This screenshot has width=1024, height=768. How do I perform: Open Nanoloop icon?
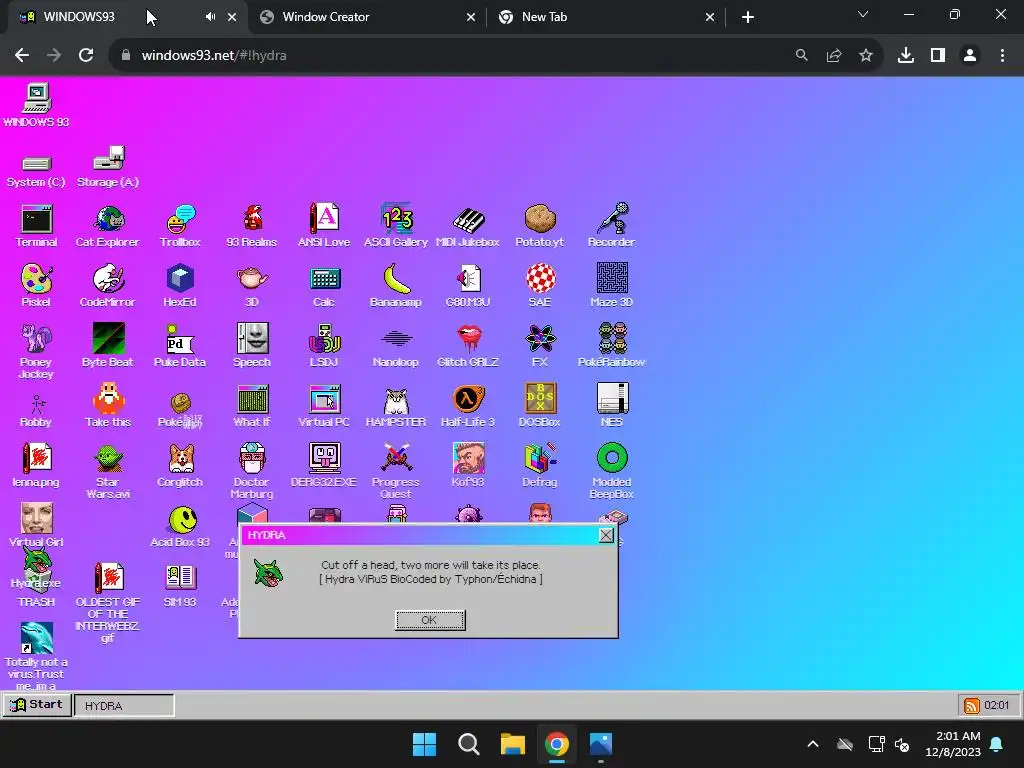coord(396,345)
